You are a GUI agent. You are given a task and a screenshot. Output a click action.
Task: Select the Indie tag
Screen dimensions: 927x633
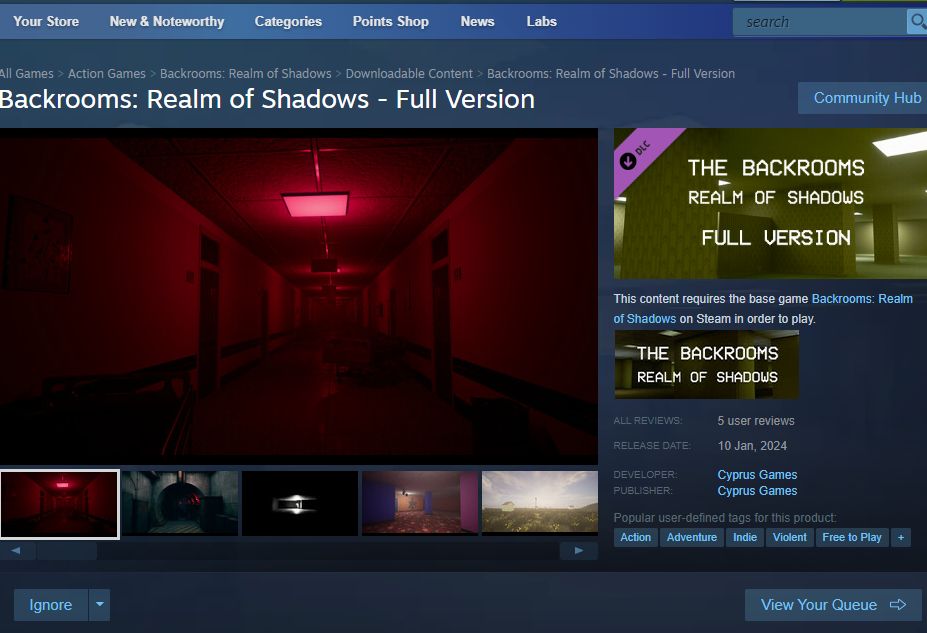[x=745, y=537]
